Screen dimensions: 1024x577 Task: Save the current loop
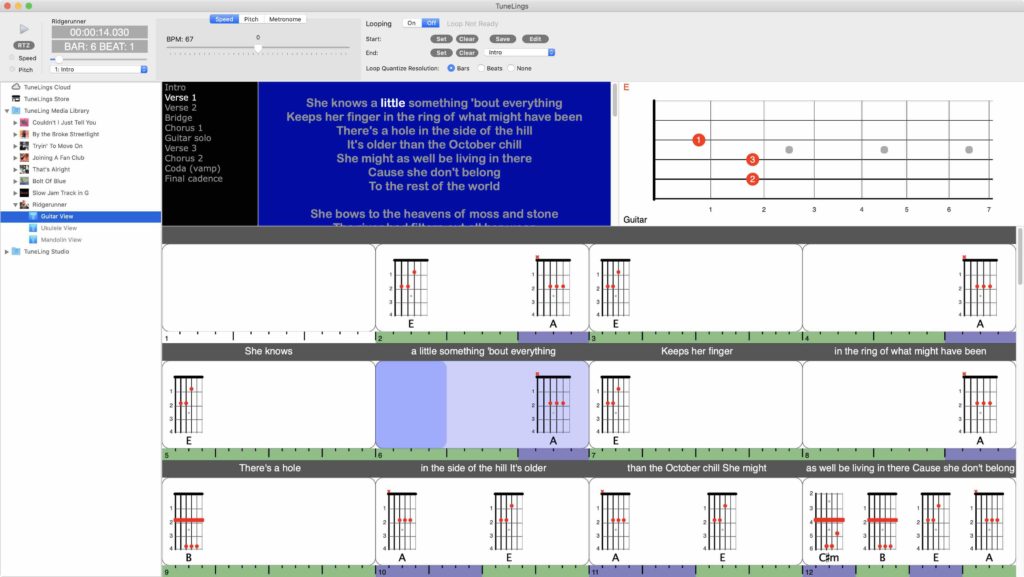tap(502, 39)
